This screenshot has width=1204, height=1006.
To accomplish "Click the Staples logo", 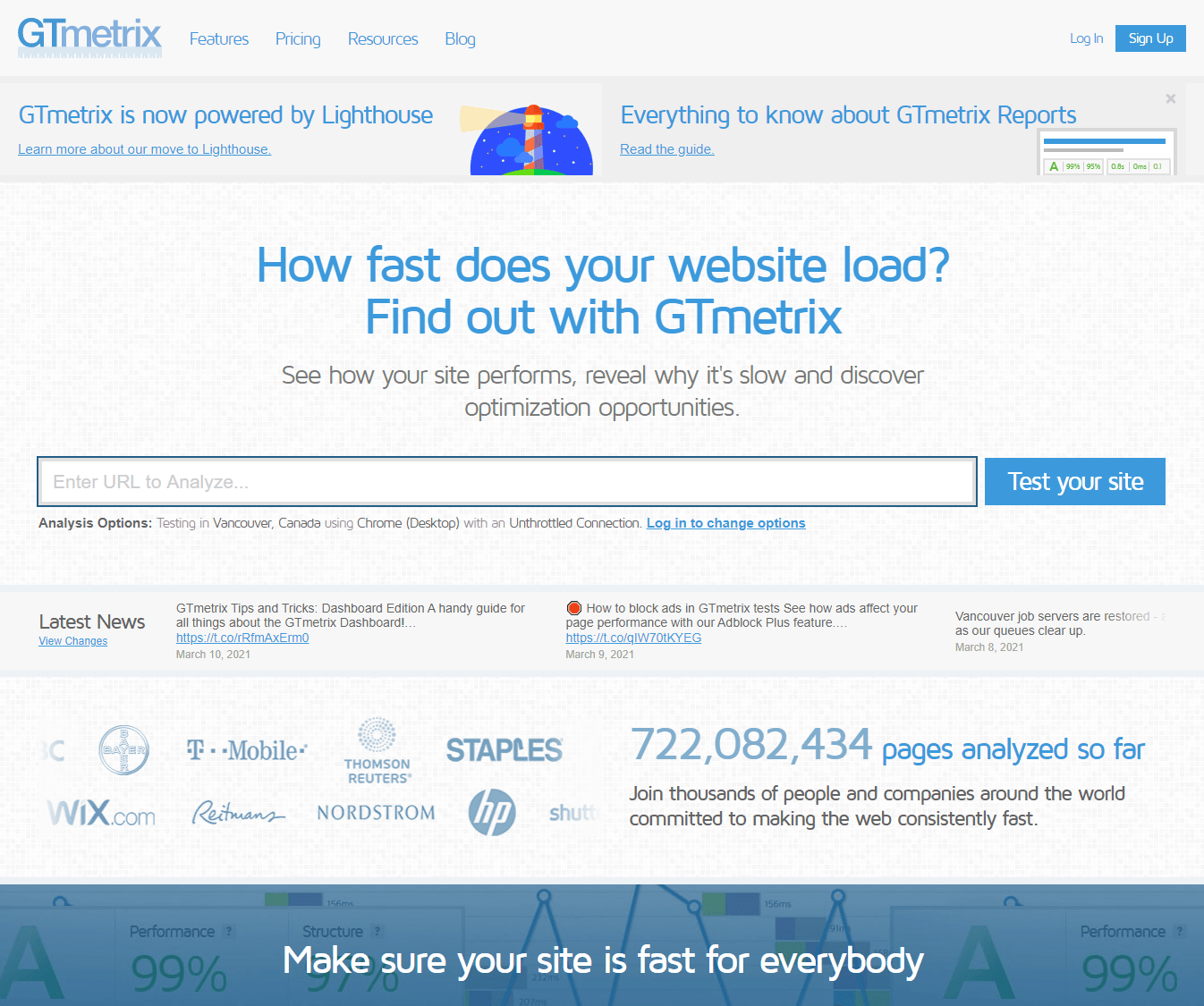I will [504, 750].
